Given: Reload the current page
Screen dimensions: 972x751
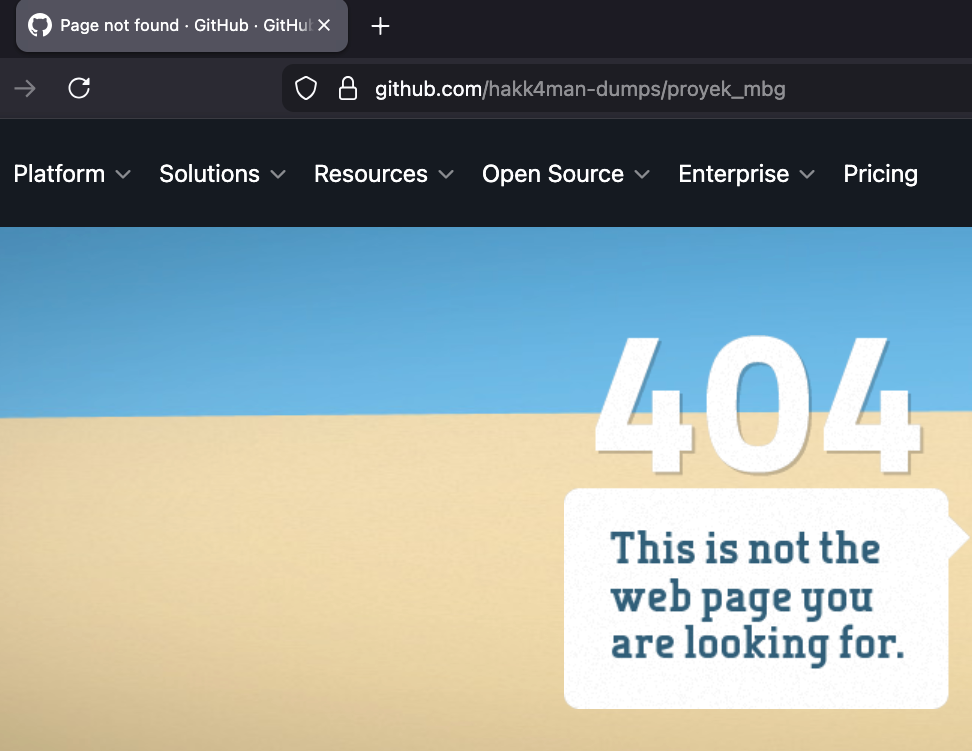Looking at the screenshot, I should pyautogui.click(x=79, y=89).
